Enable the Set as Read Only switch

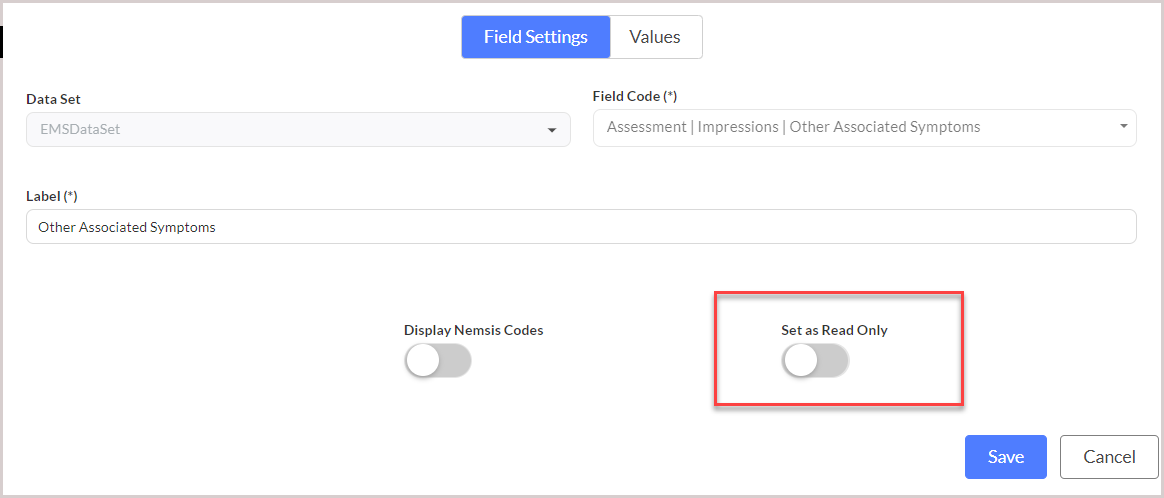(815, 361)
